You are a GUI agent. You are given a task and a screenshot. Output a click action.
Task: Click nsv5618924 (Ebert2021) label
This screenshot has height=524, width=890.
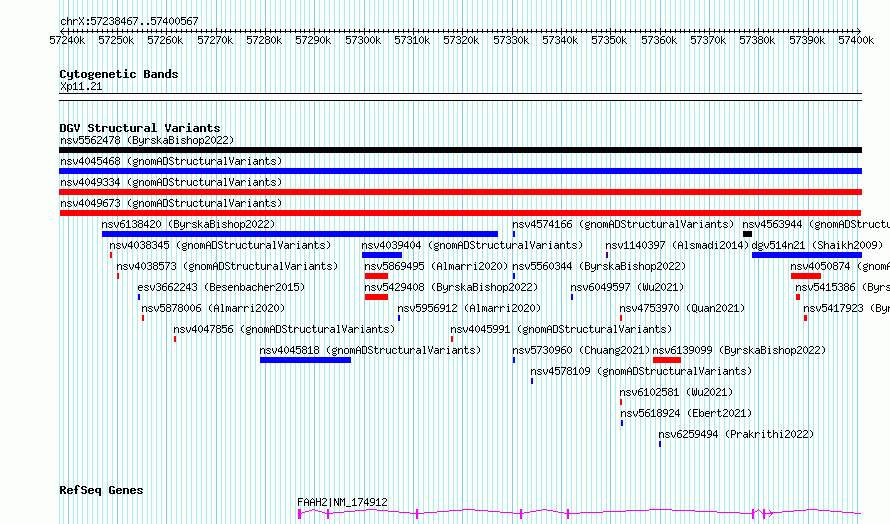coord(686,413)
